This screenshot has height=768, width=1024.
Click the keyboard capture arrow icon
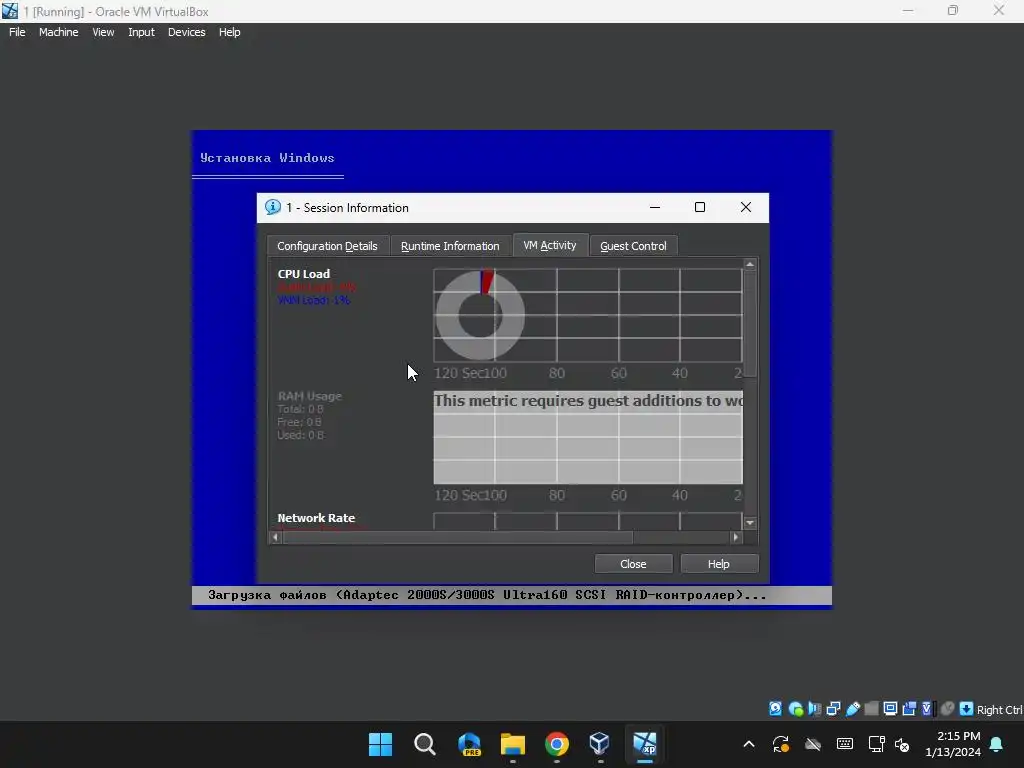click(x=967, y=709)
